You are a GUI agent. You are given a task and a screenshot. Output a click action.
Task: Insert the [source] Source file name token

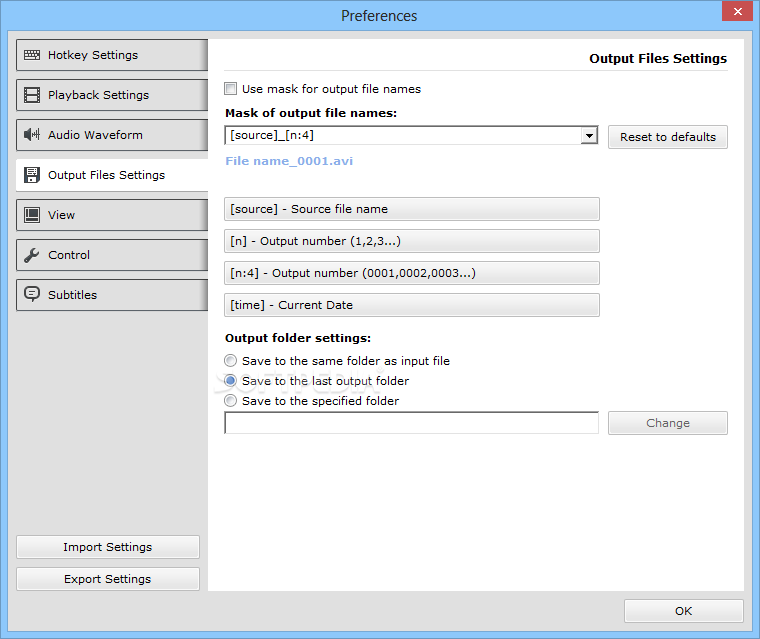coord(412,209)
